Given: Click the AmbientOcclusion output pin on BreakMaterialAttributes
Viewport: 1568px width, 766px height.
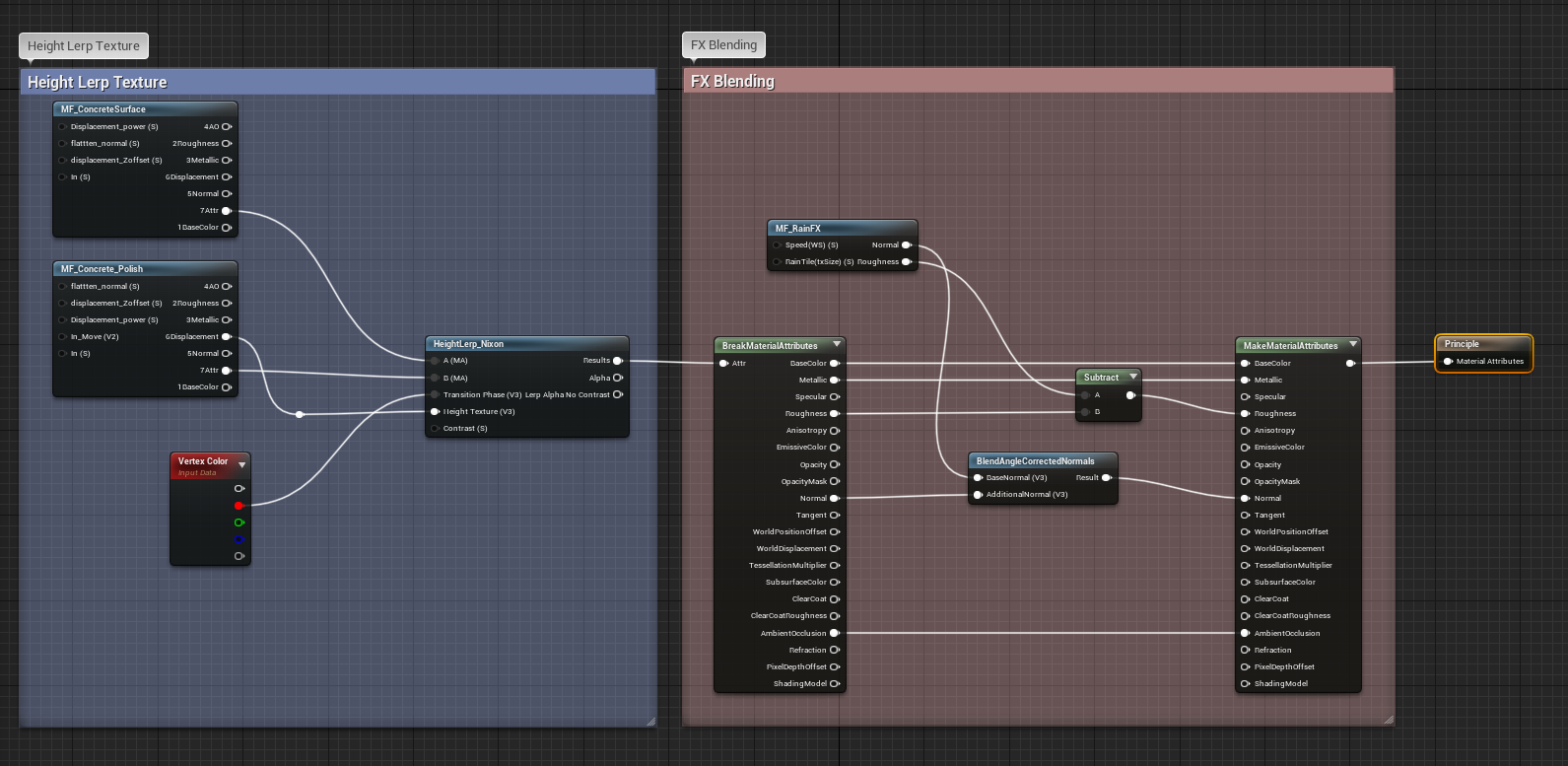Looking at the screenshot, I should click(x=835, y=633).
